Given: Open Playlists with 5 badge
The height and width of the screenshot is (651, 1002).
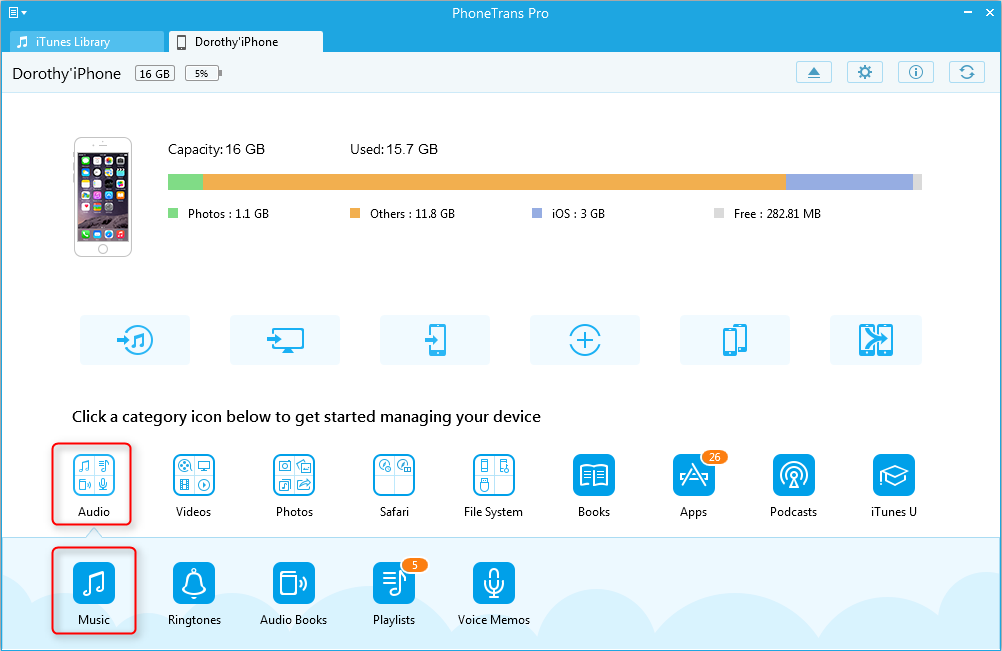Looking at the screenshot, I should click(x=394, y=583).
